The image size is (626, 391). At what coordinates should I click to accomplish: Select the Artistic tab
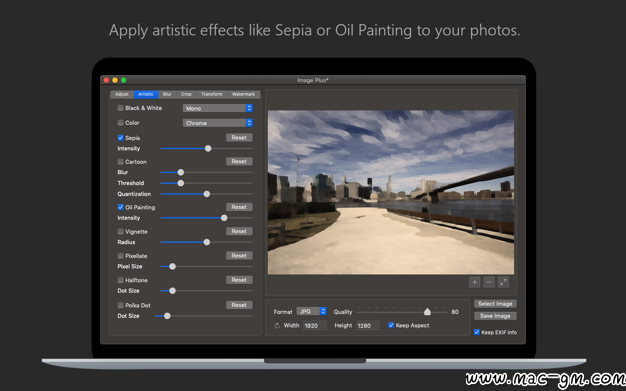pyautogui.click(x=146, y=94)
